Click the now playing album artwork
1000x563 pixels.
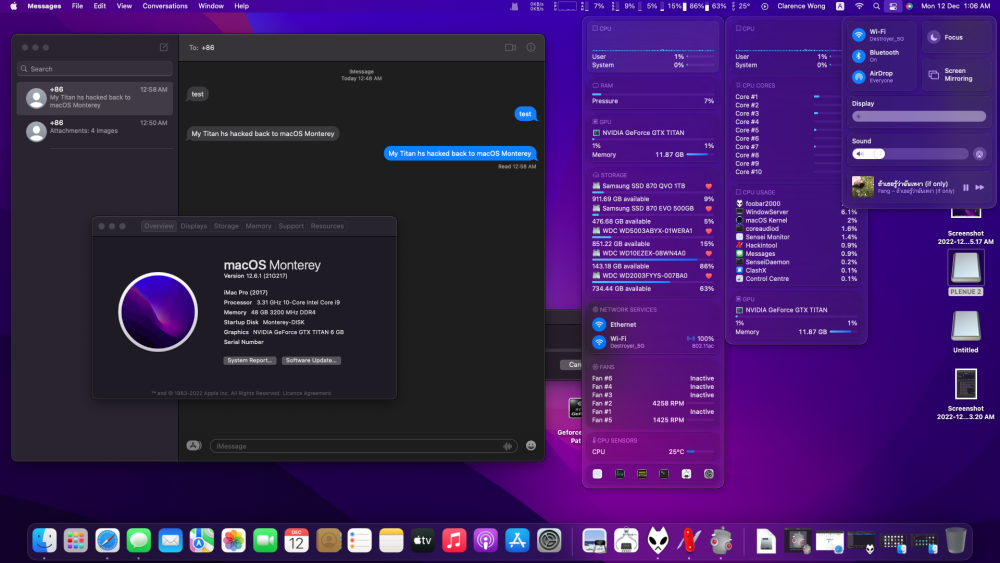click(863, 187)
